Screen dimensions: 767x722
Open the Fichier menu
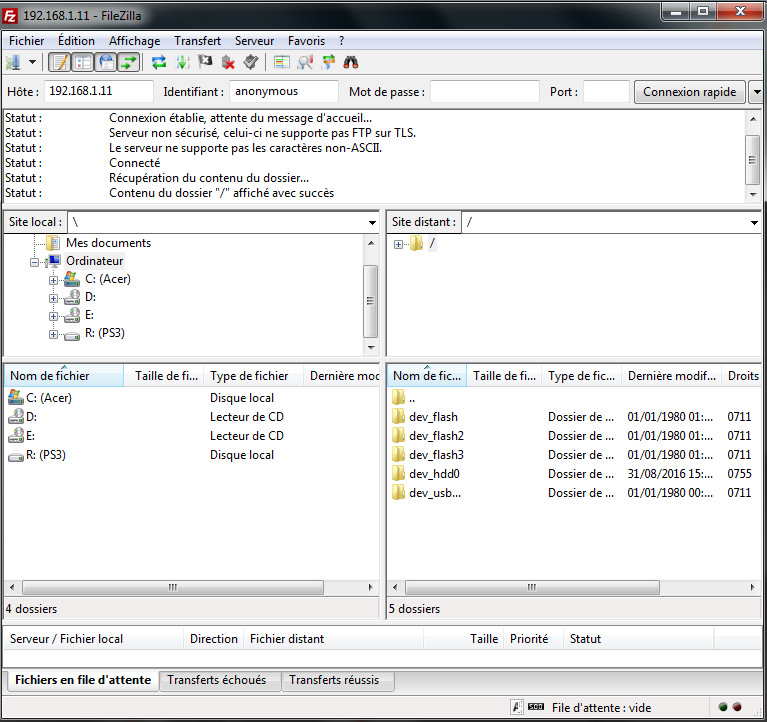pyautogui.click(x=26, y=41)
